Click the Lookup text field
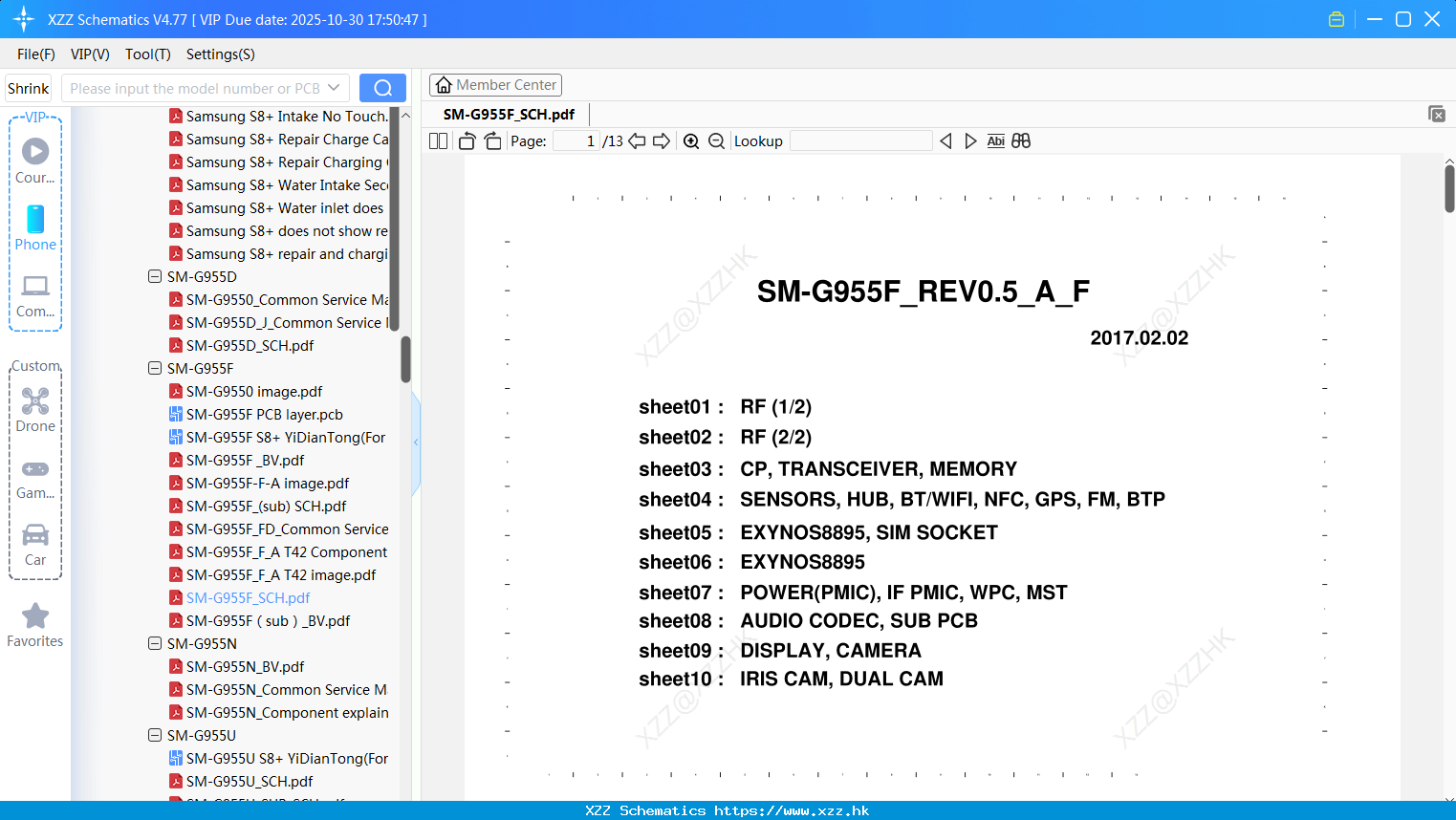The width and height of the screenshot is (1456, 820). tap(861, 141)
